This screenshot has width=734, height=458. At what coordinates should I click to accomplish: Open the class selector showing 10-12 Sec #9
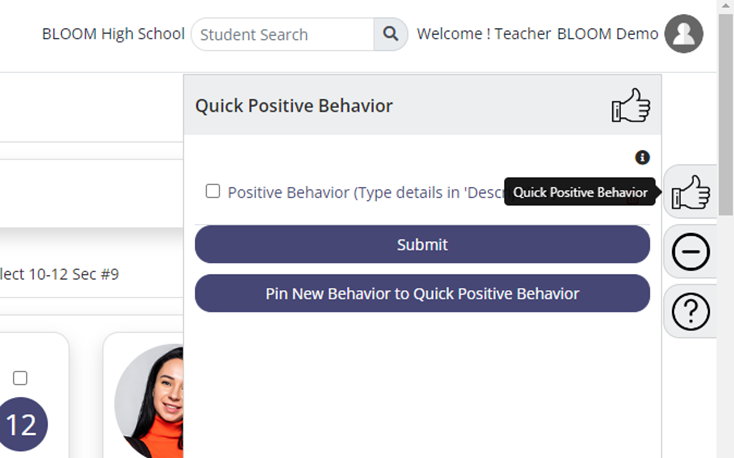tap(59, 274)
